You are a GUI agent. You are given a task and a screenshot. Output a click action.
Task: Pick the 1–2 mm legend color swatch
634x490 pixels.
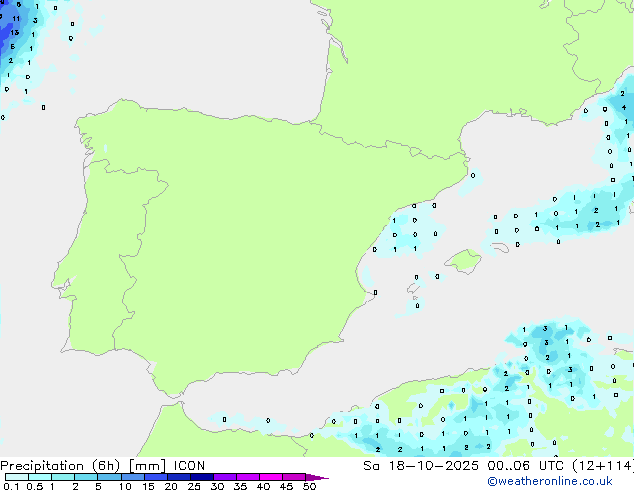63,477
